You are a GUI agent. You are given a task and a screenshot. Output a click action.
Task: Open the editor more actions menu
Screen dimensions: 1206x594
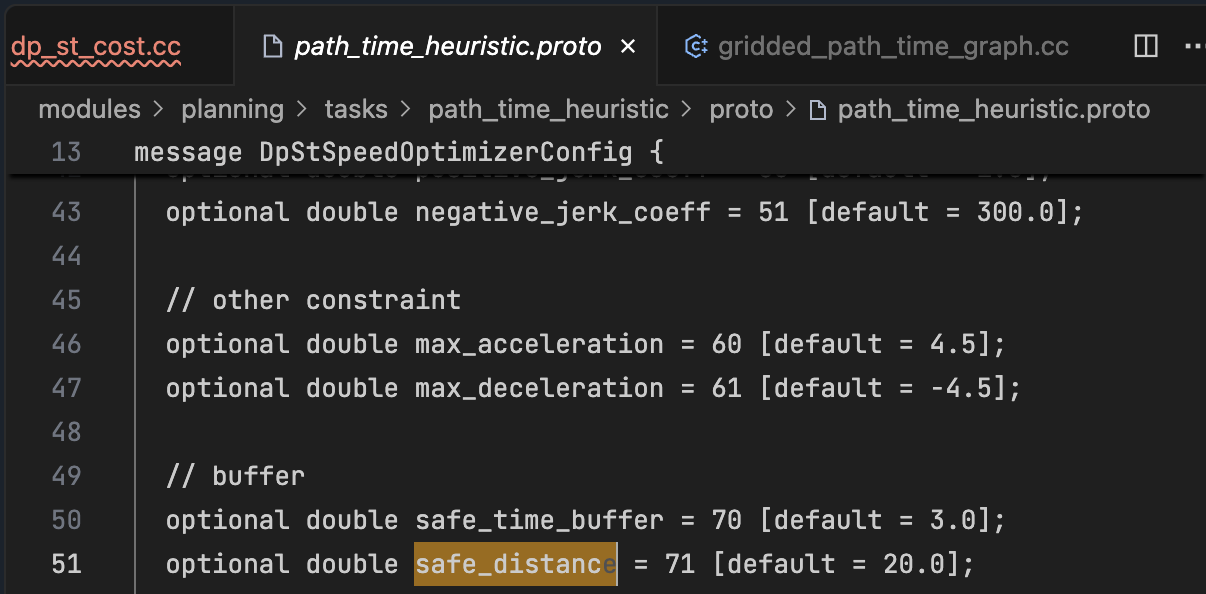pos(1194,46)
